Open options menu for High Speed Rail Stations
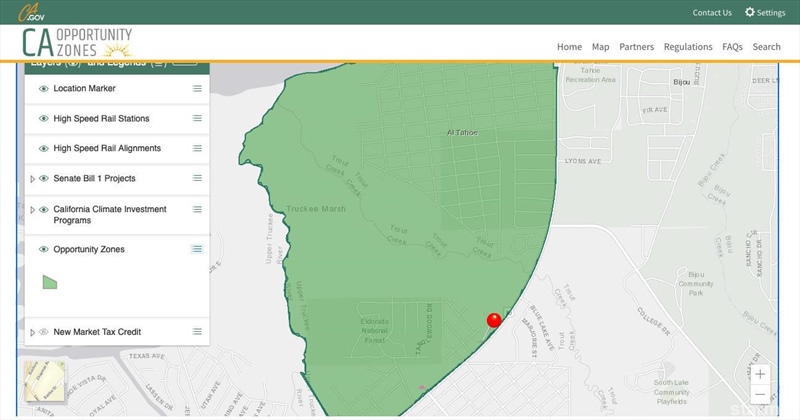Screen dimensions: 800x420 (x=197, y=119)
